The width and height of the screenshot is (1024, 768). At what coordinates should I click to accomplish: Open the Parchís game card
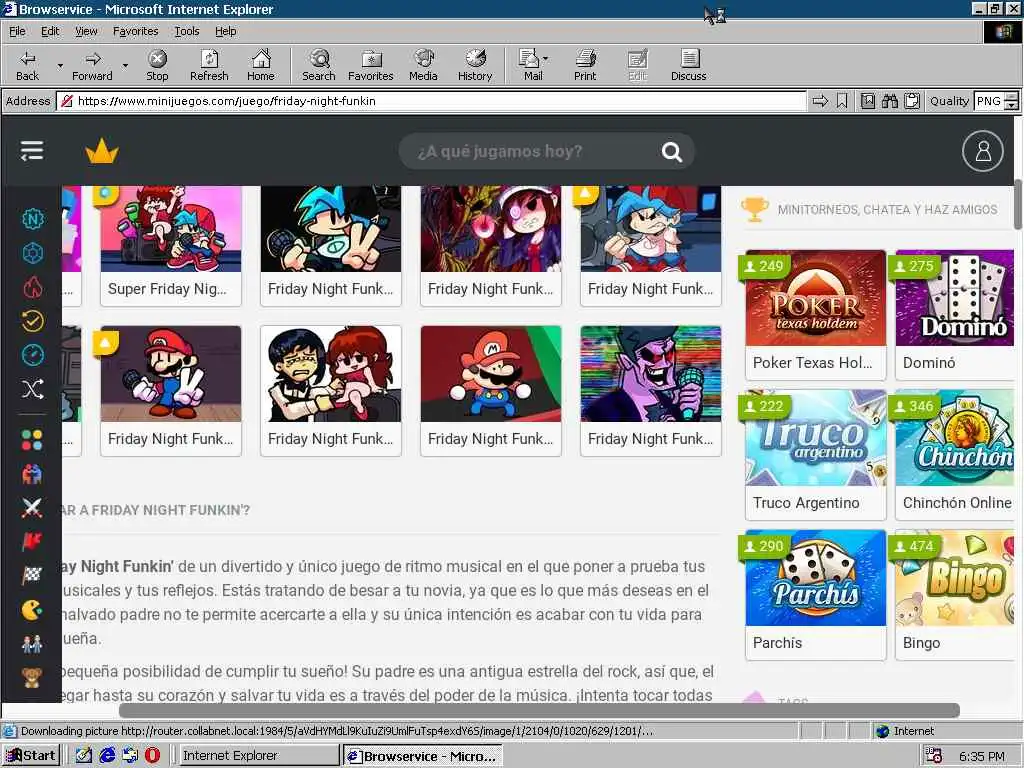point(816,595)
